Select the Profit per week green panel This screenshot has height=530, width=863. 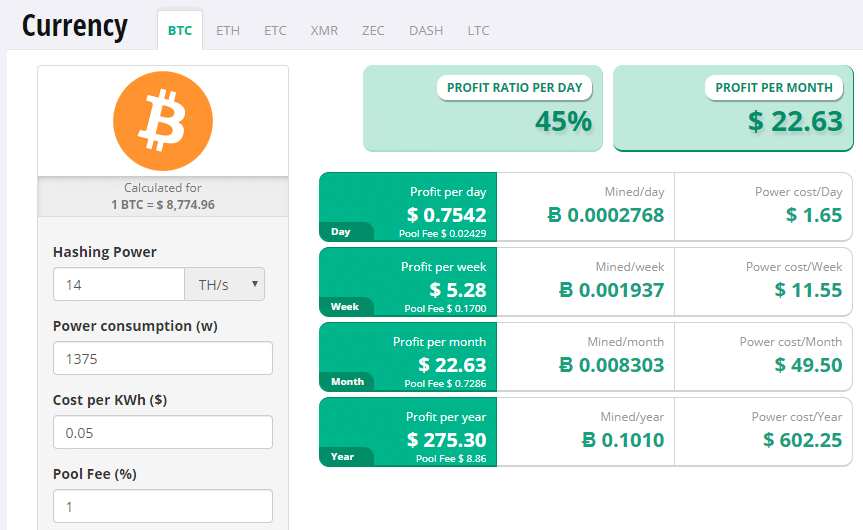(408, 282)
